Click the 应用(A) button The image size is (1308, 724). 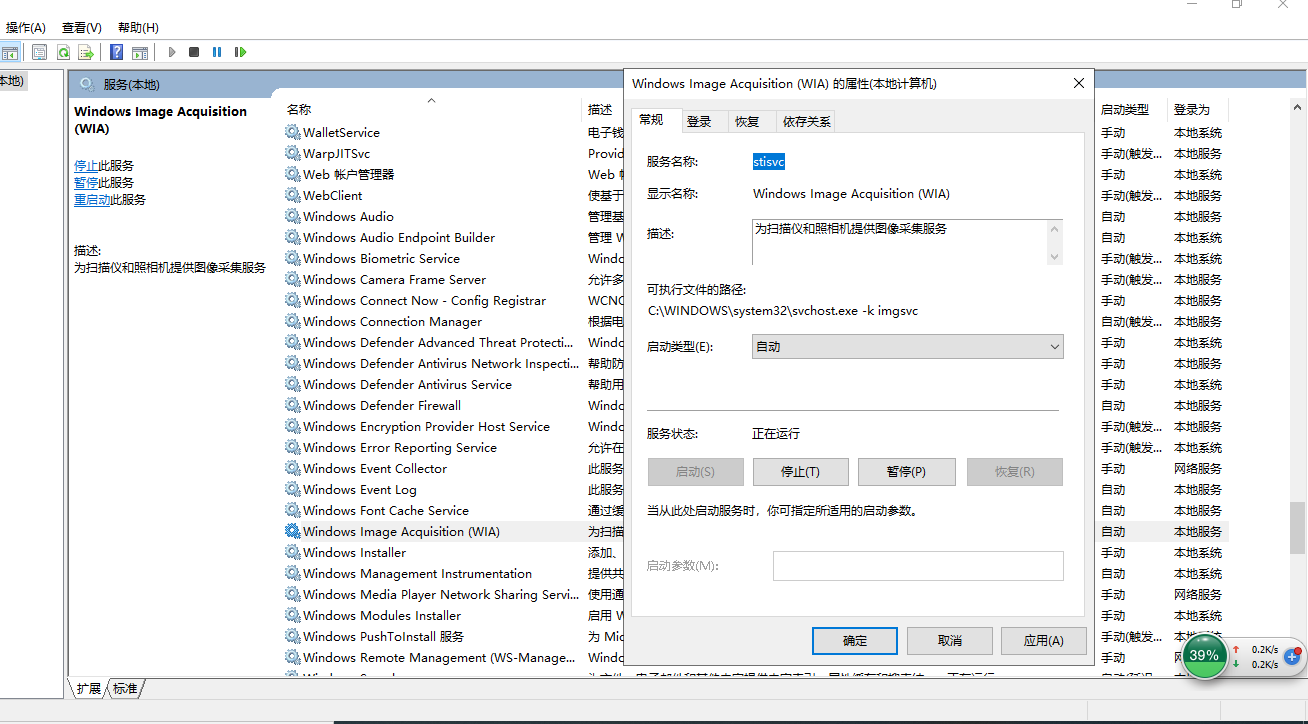[1044, 640]
